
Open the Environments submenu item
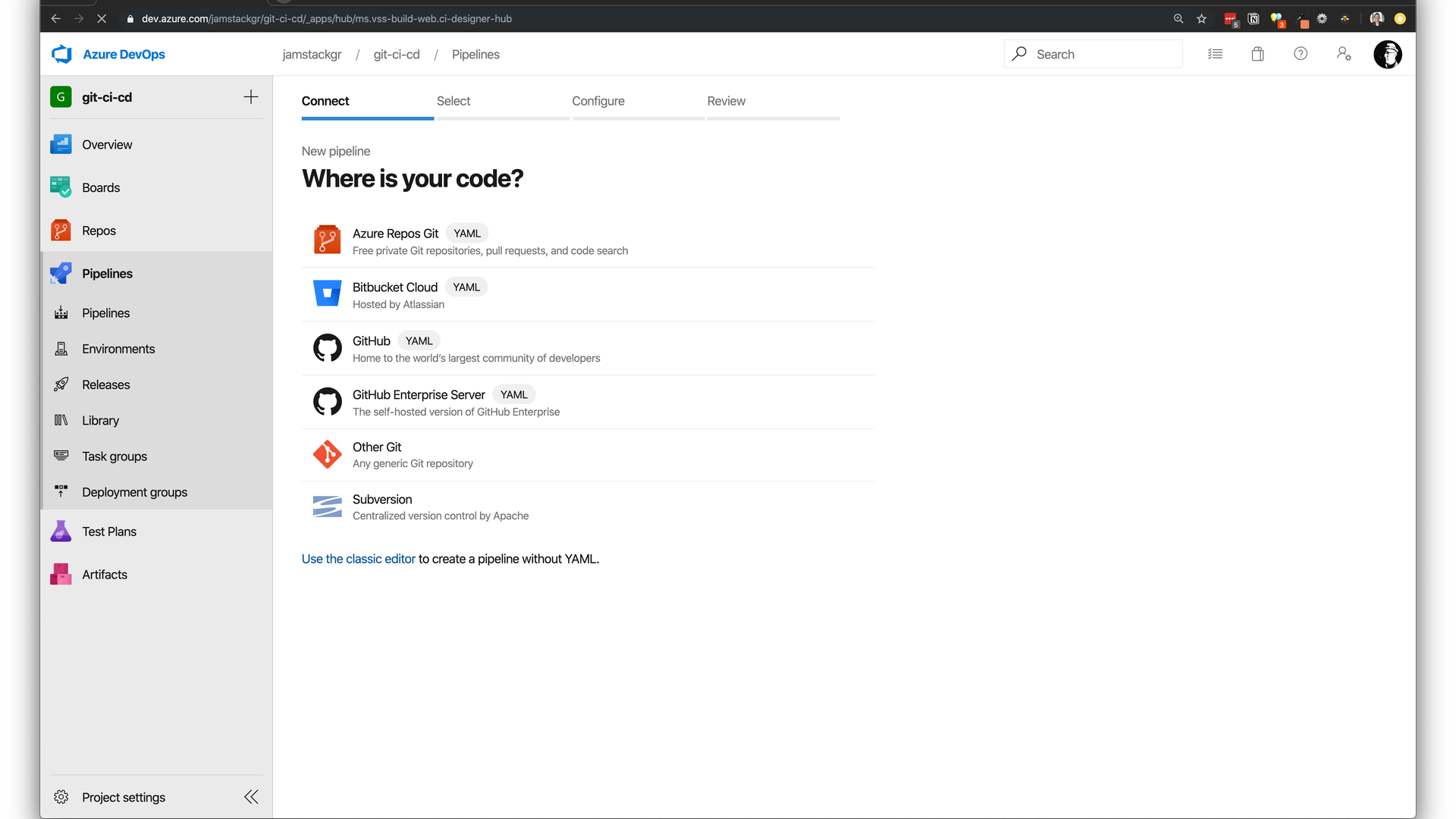(118, 349)
